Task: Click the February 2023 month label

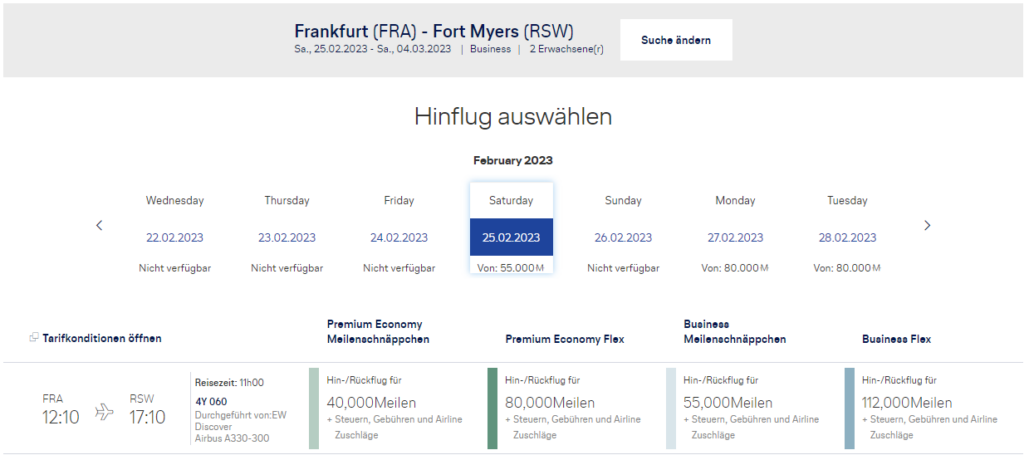Action: click(513, 160)
